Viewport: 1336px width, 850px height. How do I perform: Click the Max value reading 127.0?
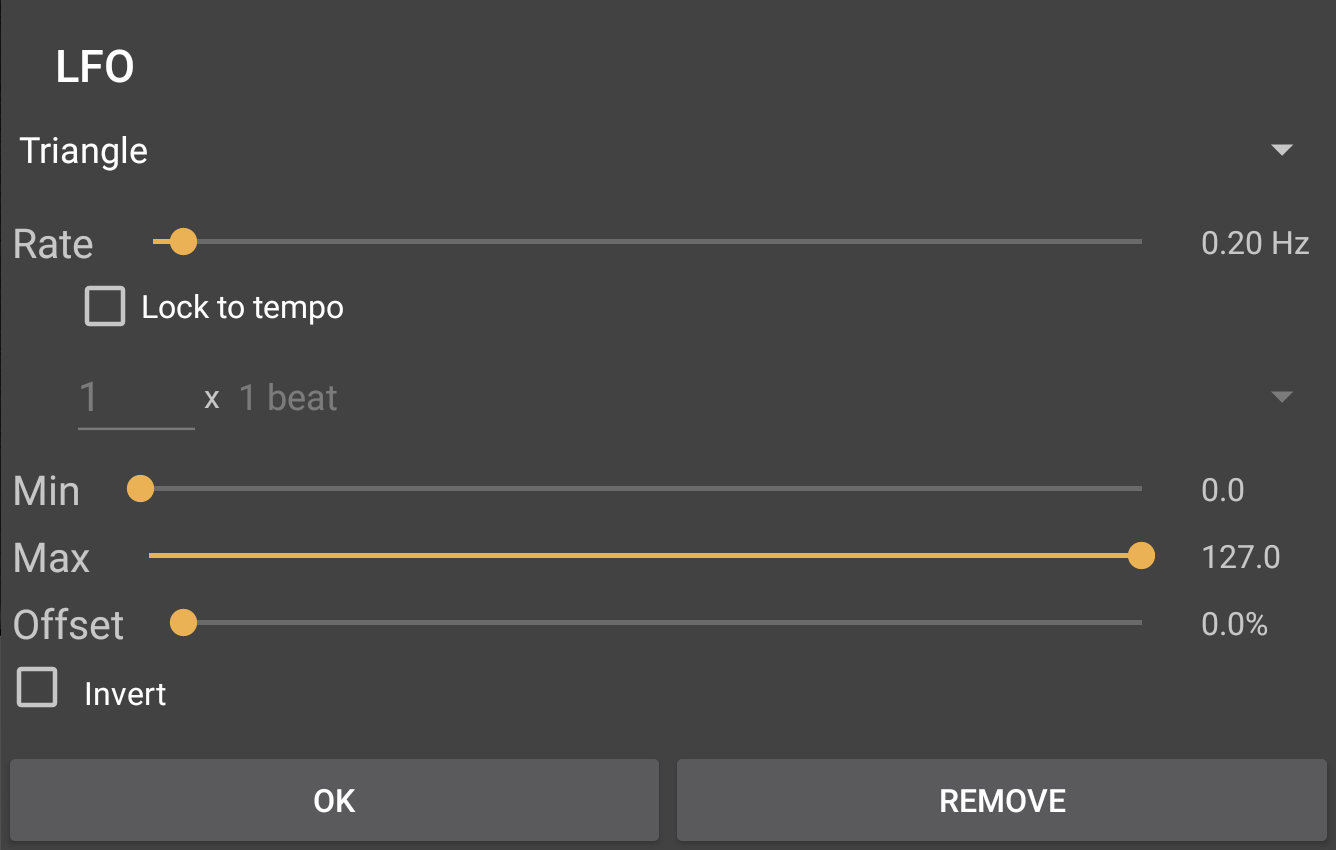tap(1240, 557)
